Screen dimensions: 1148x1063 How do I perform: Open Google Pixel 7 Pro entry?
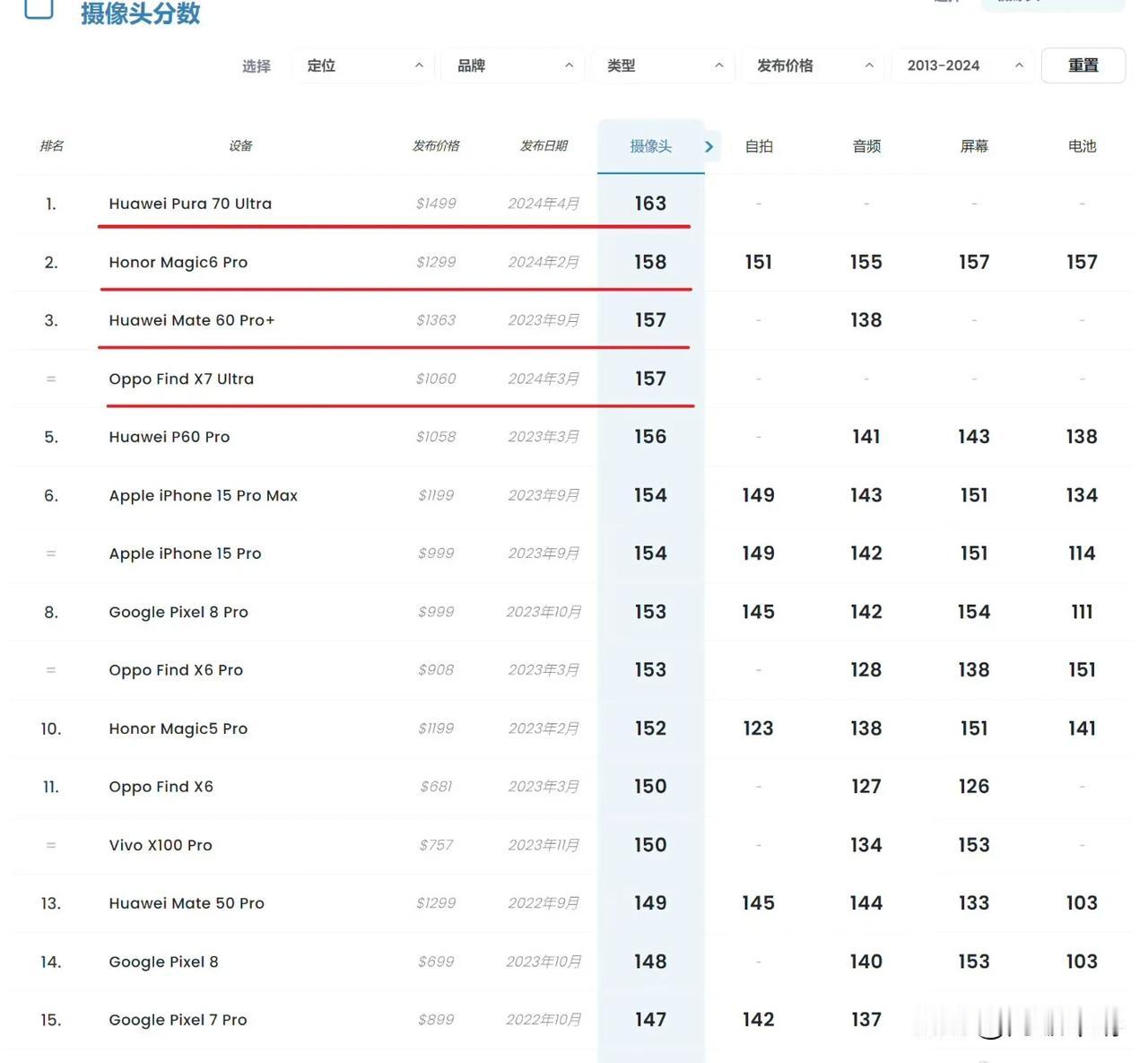[178, 1020]
